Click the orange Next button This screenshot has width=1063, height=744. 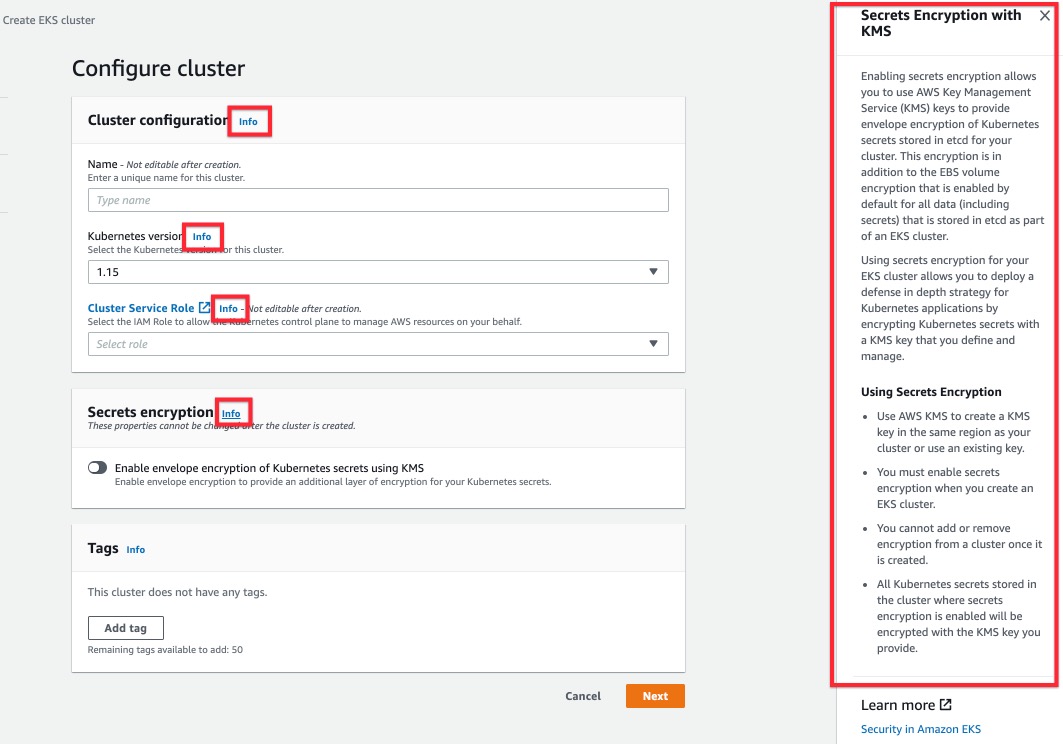pyautogui.click(x=655, y=696)
